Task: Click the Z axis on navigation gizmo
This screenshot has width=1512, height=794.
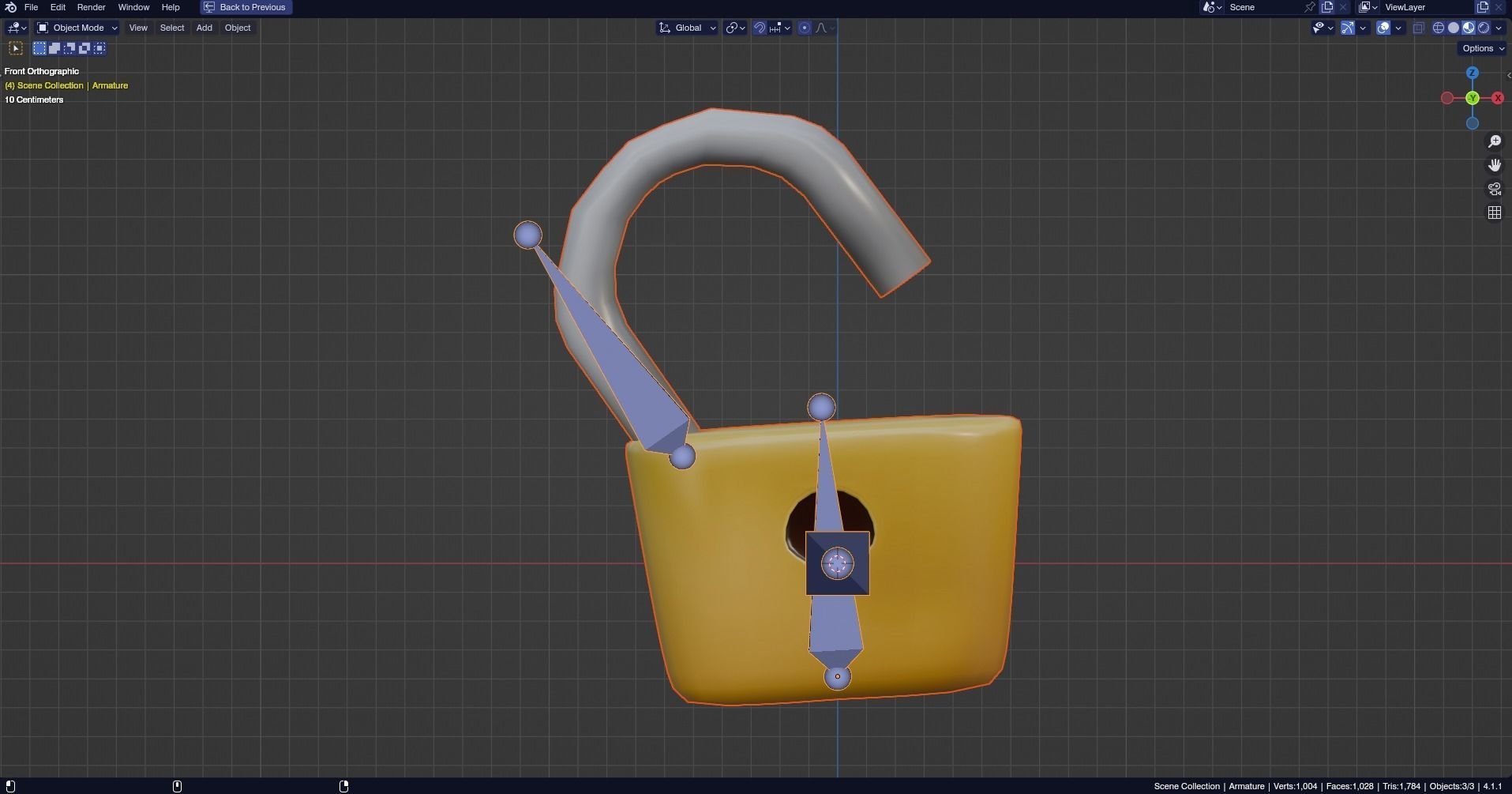Action: click(1472, 73)
